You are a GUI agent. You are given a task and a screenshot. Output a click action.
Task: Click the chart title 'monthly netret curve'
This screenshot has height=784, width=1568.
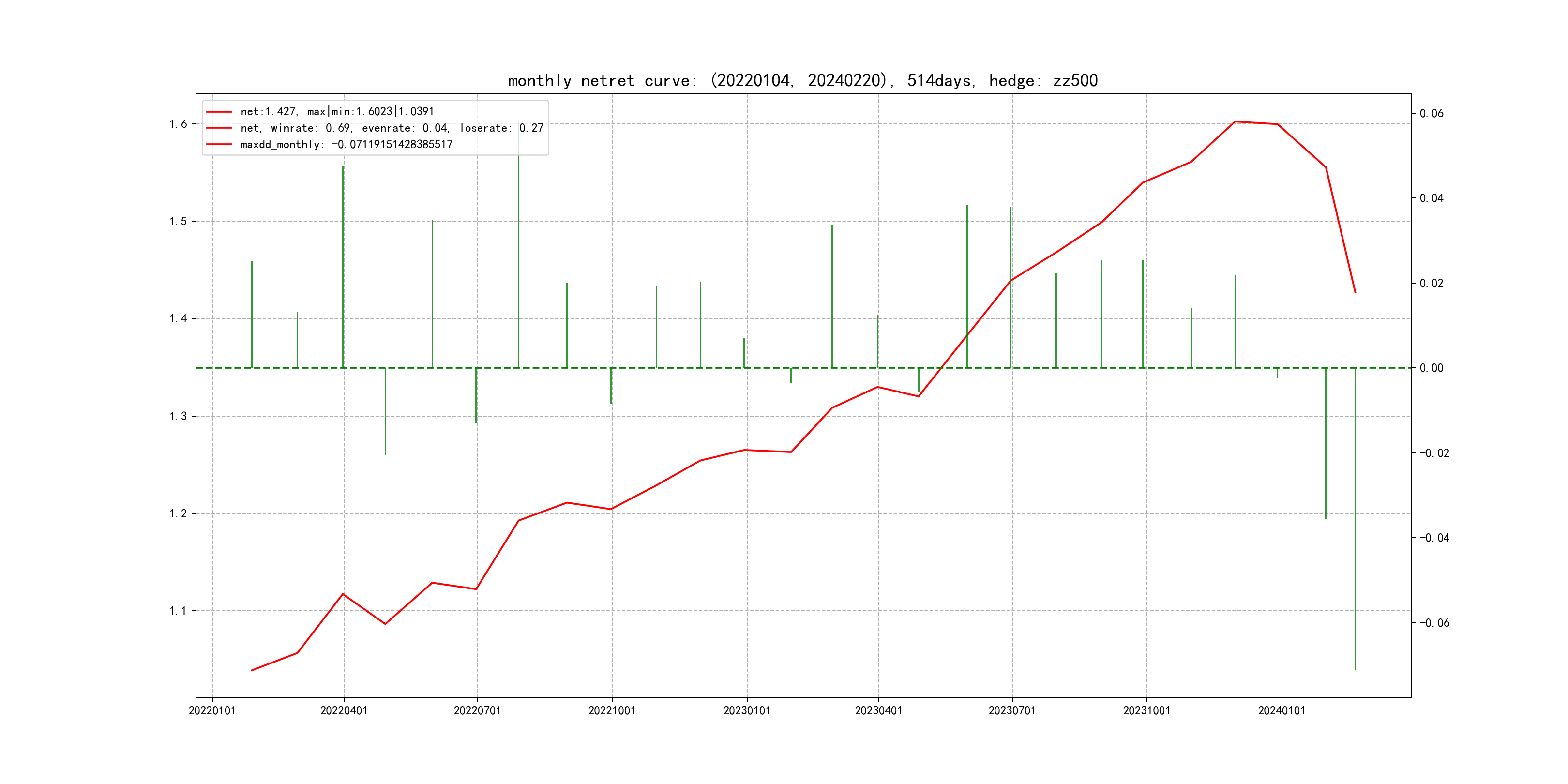pos(802,80)
